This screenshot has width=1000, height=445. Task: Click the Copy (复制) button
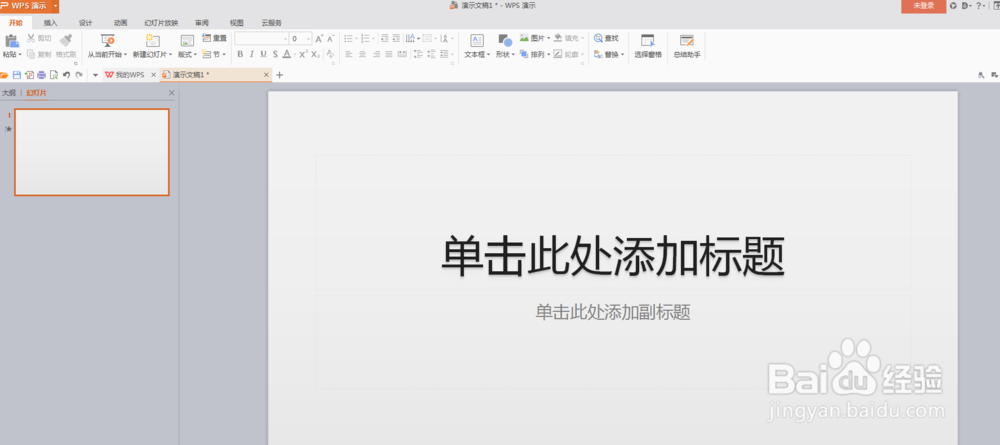pyautogui.click(x=38, y=55)
